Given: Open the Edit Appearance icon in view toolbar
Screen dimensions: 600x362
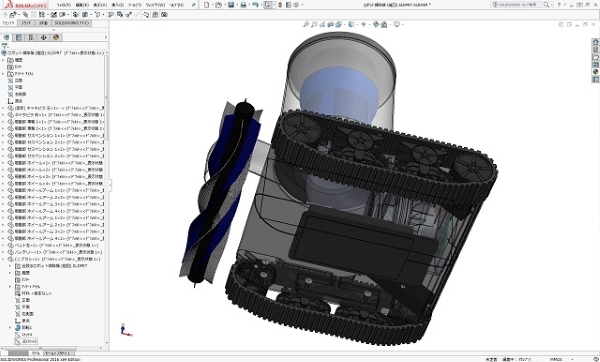Looking at the screenshot, I should click(376, 24).
